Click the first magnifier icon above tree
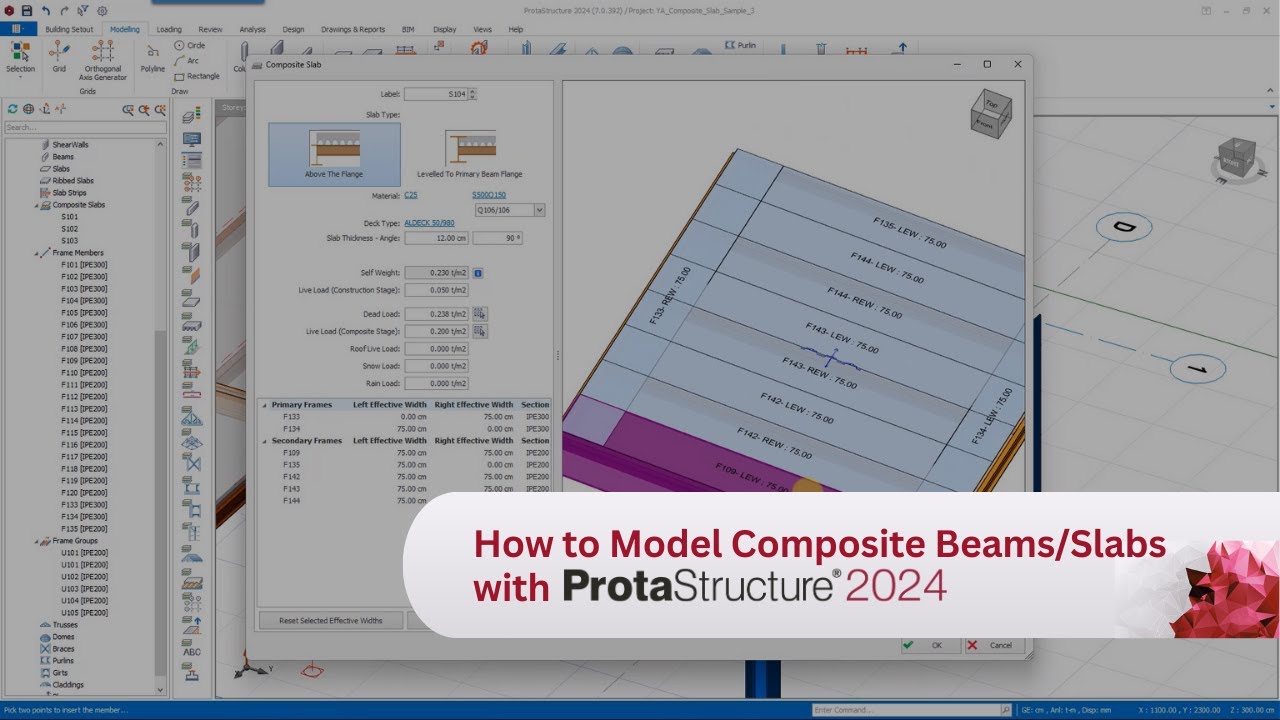This screenshot has height=720, width=1280. point(128,109)
